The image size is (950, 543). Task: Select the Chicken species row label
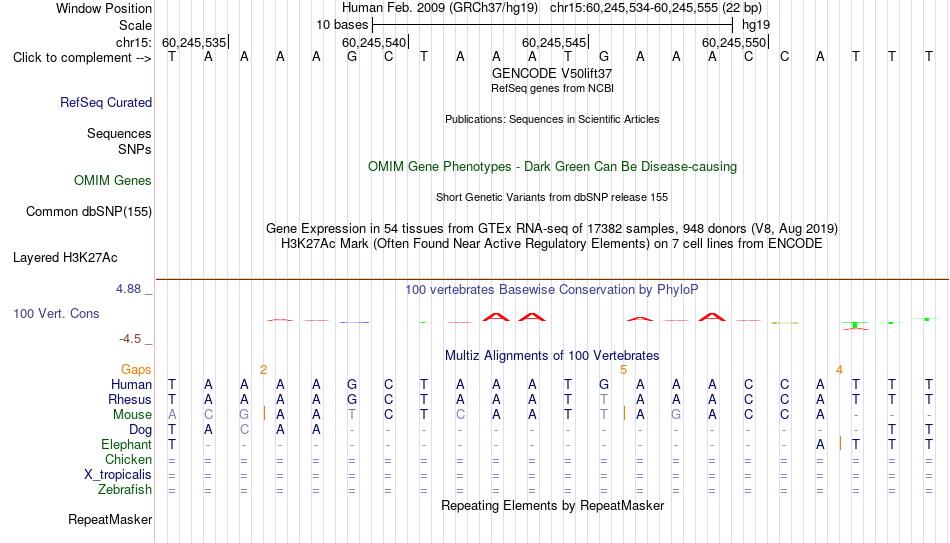click(x=128, y=460)
